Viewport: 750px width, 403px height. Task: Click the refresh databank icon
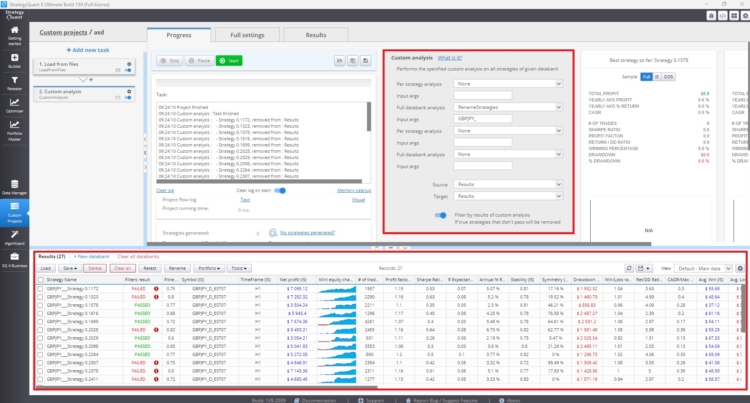tap(629, 268)
